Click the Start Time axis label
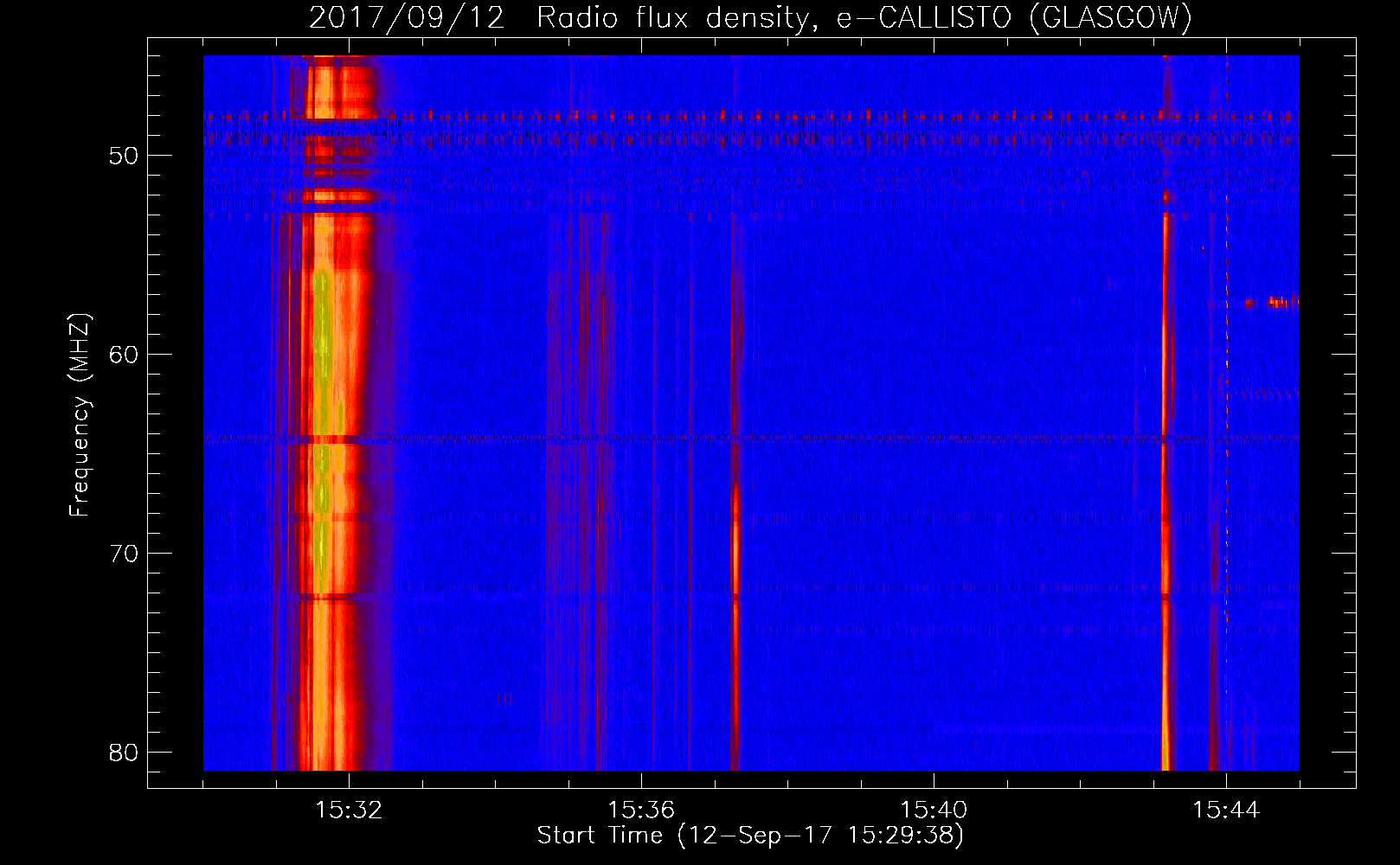The width and height of the screenshot is (1400, 865). coord(750,836)
